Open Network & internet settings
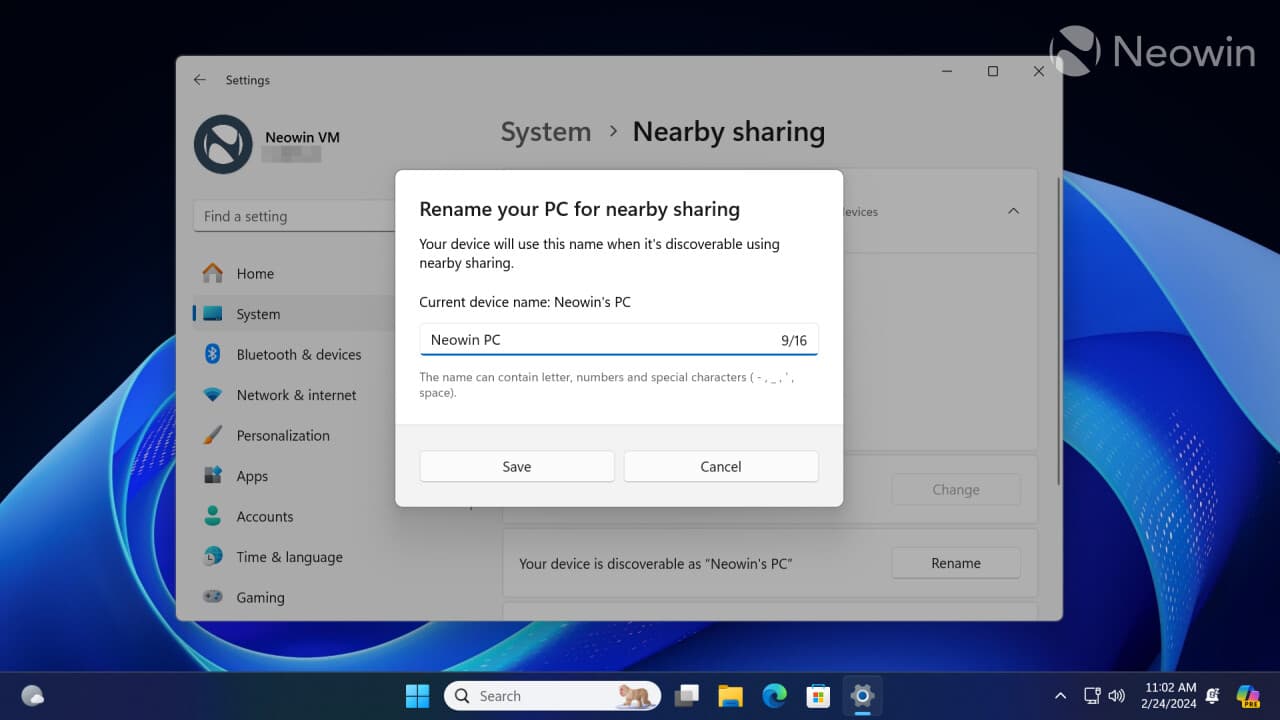 tap(297, 395)
